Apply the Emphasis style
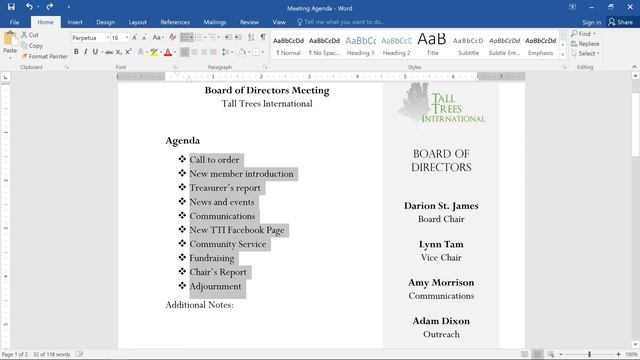This screenshot has width=640, height=360. click(x=540, y=45)
